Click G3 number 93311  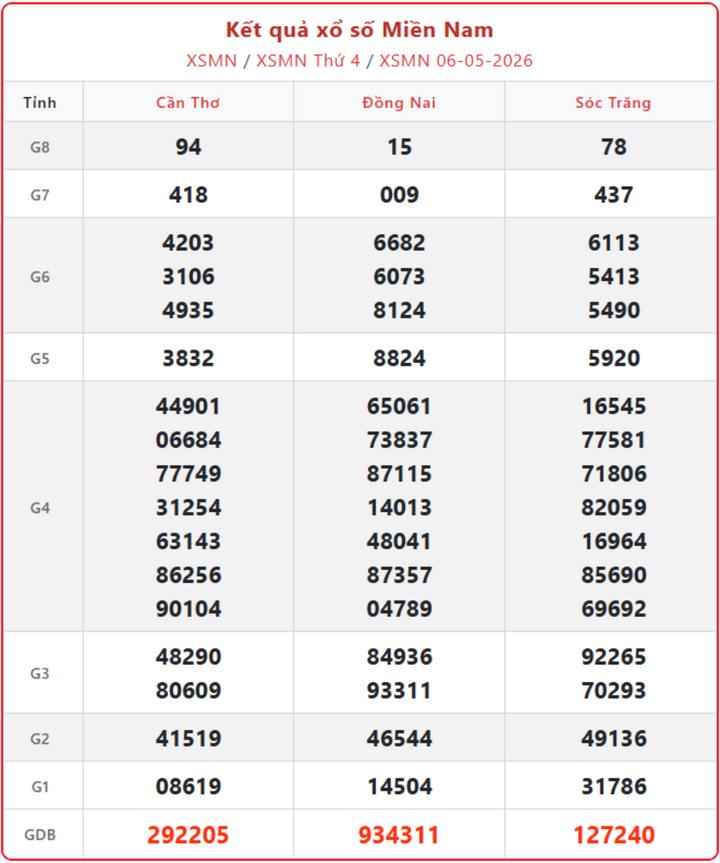click(x=399, y=690)
